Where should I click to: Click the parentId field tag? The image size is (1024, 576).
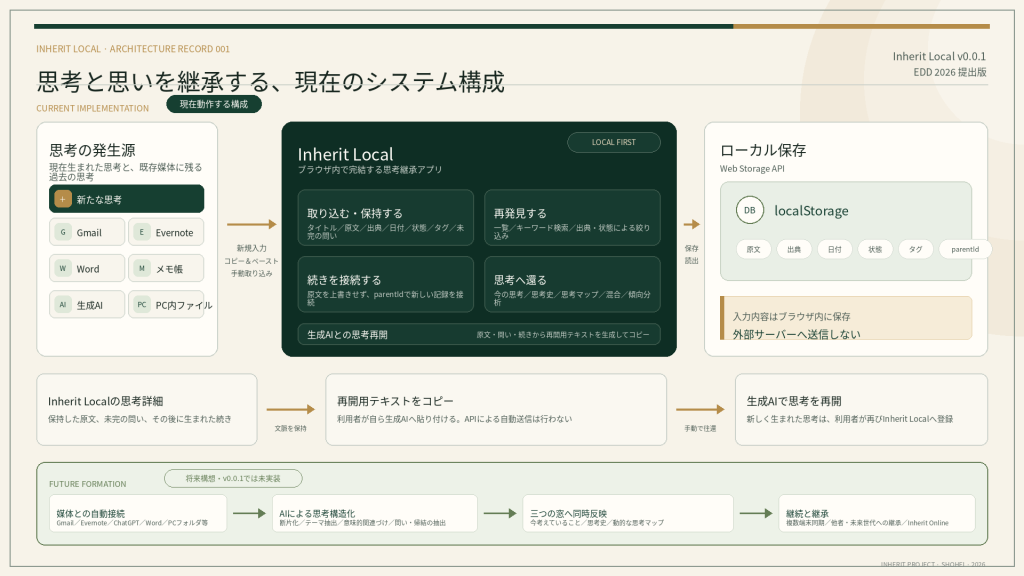965,249
